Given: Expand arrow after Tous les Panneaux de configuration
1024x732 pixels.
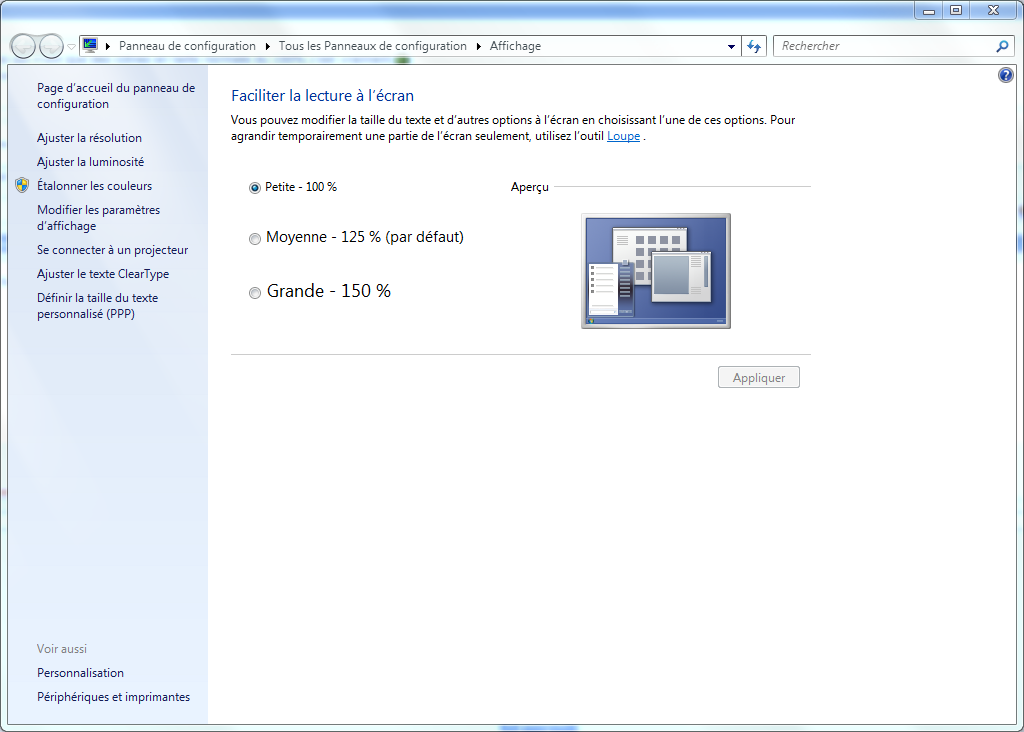Looking at the screenshot, I should [478, 46].
